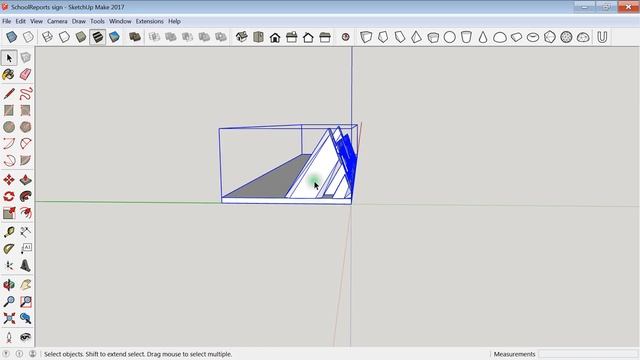
Task: Select the Line pencil tool
Action: [x=9, y=94]
